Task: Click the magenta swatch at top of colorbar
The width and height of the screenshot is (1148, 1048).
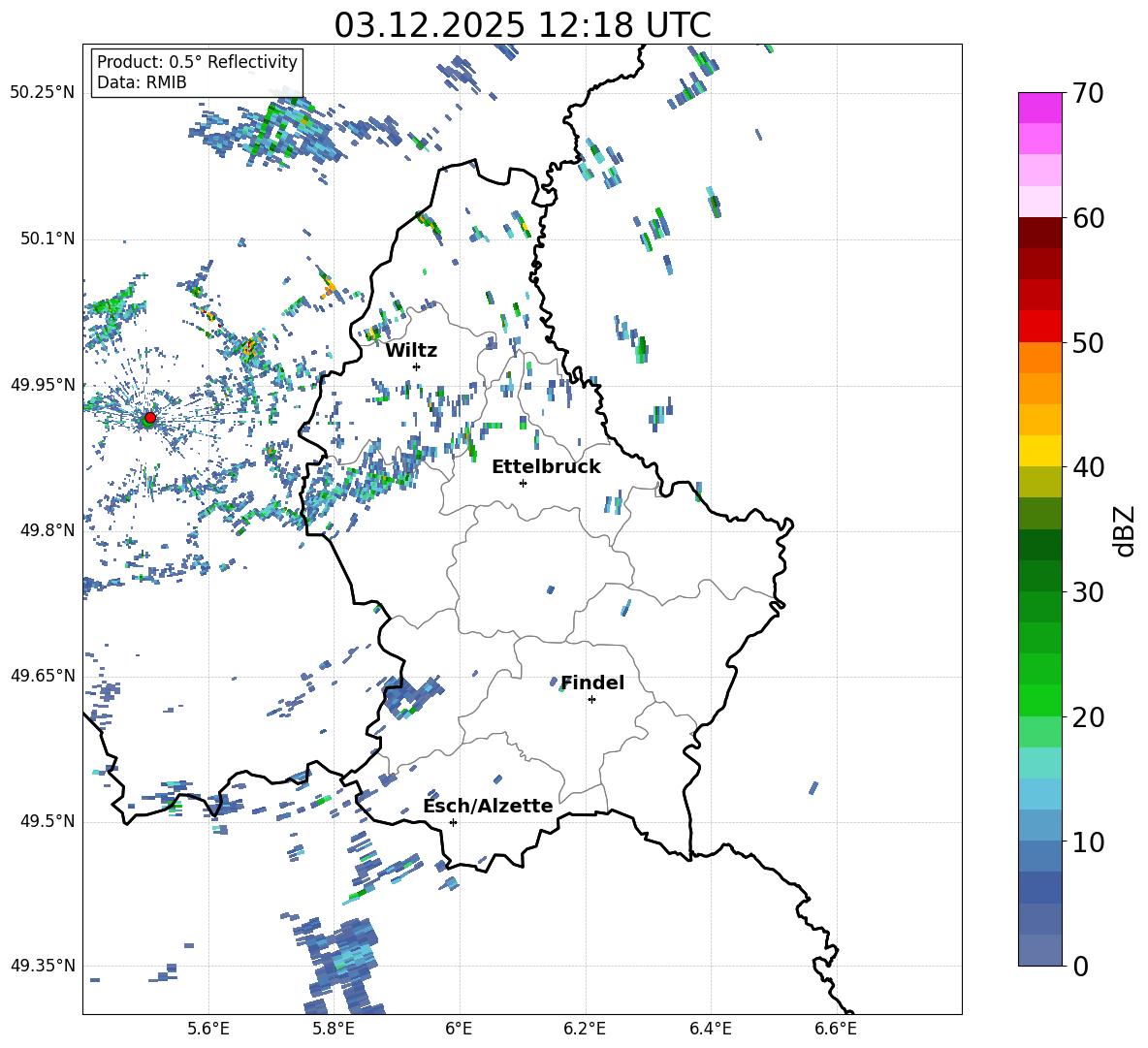Action: [1040, 108]
